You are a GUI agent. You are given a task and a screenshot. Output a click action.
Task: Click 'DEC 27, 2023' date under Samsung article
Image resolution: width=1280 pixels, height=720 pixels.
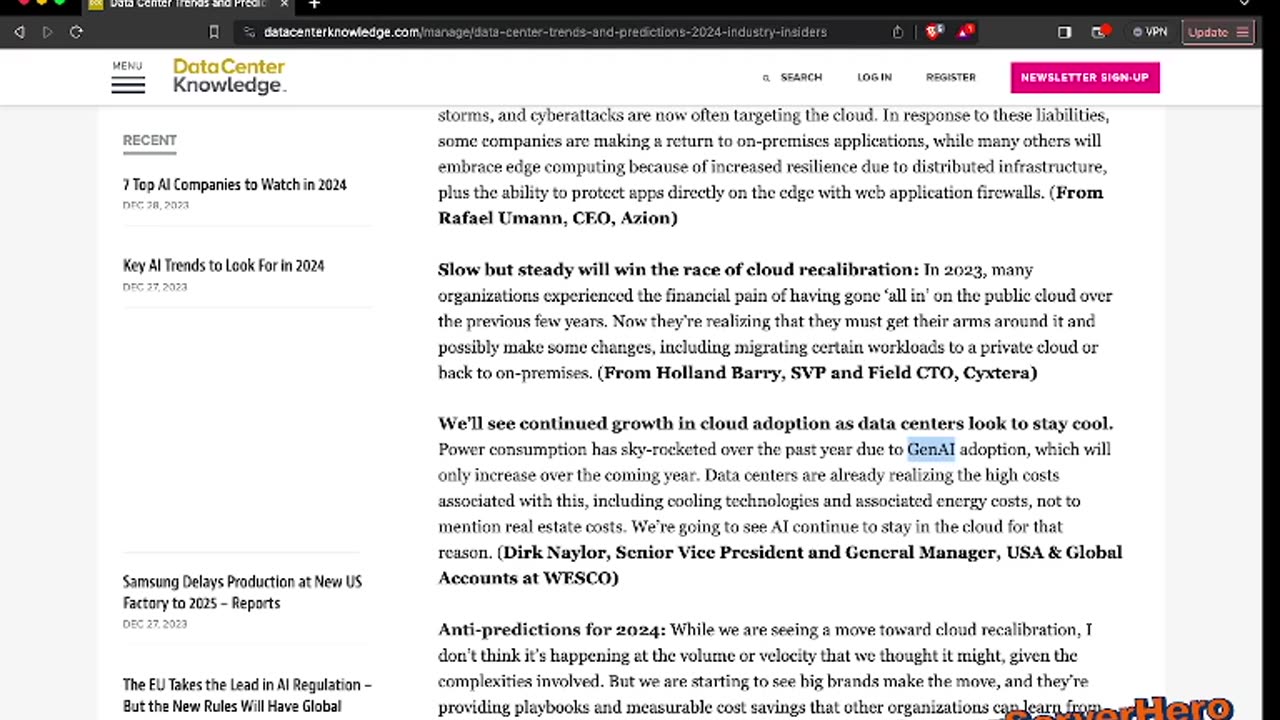155,624
